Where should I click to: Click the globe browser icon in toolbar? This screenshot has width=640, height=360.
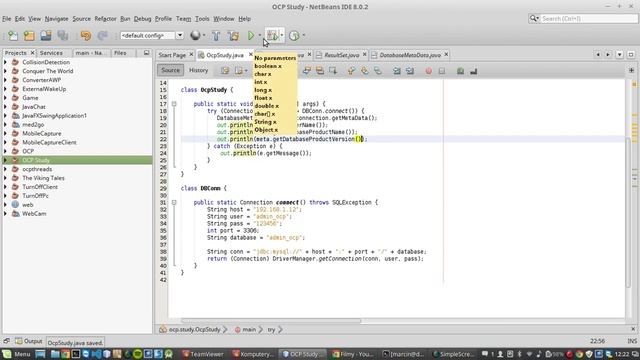195,36
